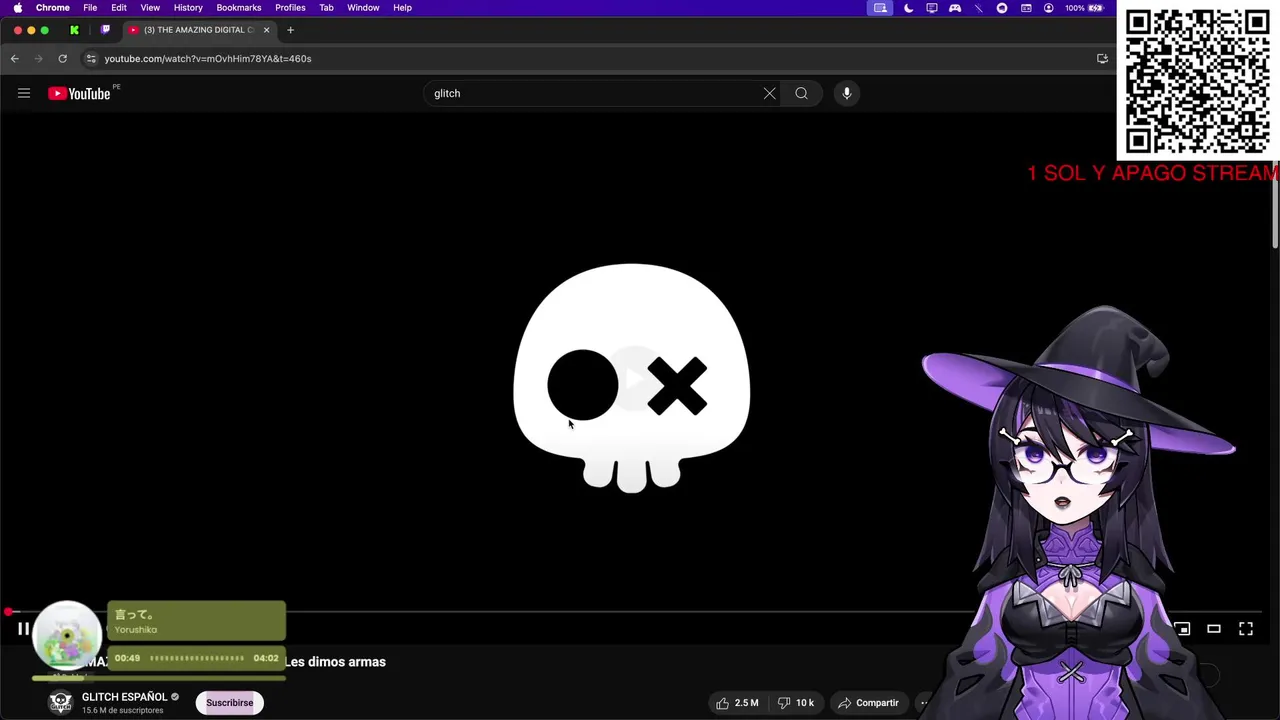This screenshot has height=720, width=1280.
Task: Switch to pinned Twitch tab
Action: [x=105, y=30]
